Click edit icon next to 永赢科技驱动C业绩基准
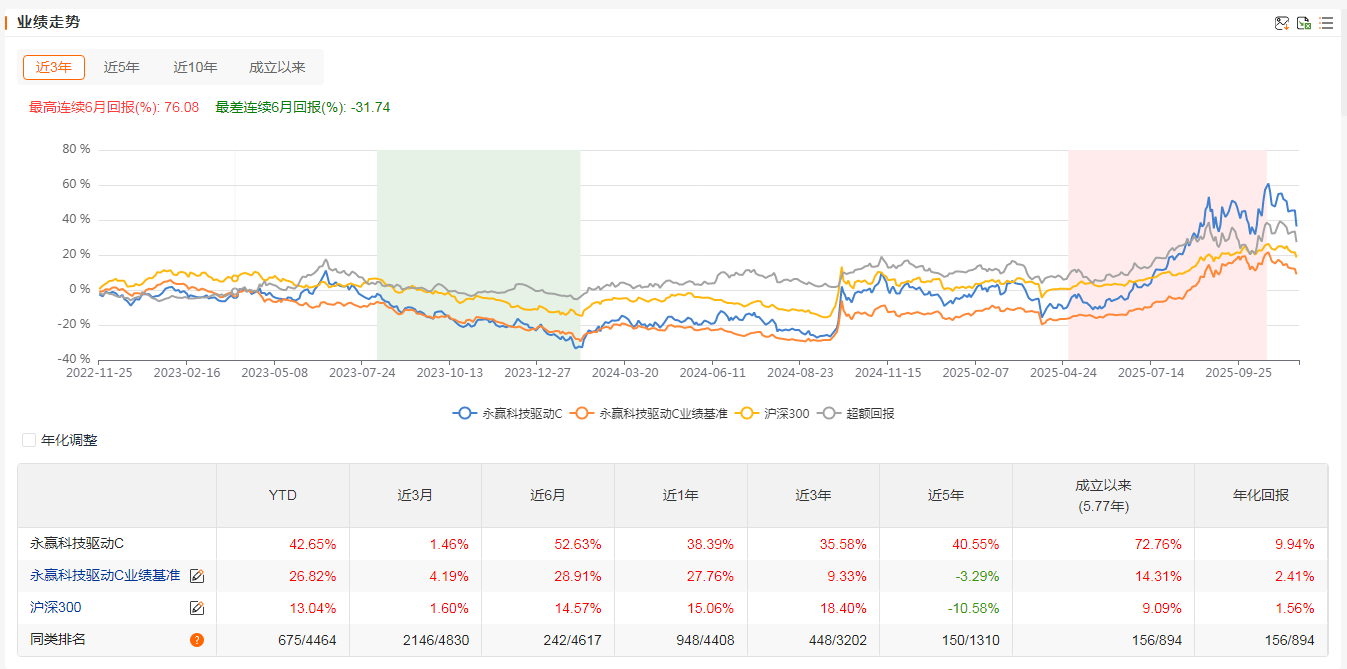 pyautogui.click(x=197, y=576)
